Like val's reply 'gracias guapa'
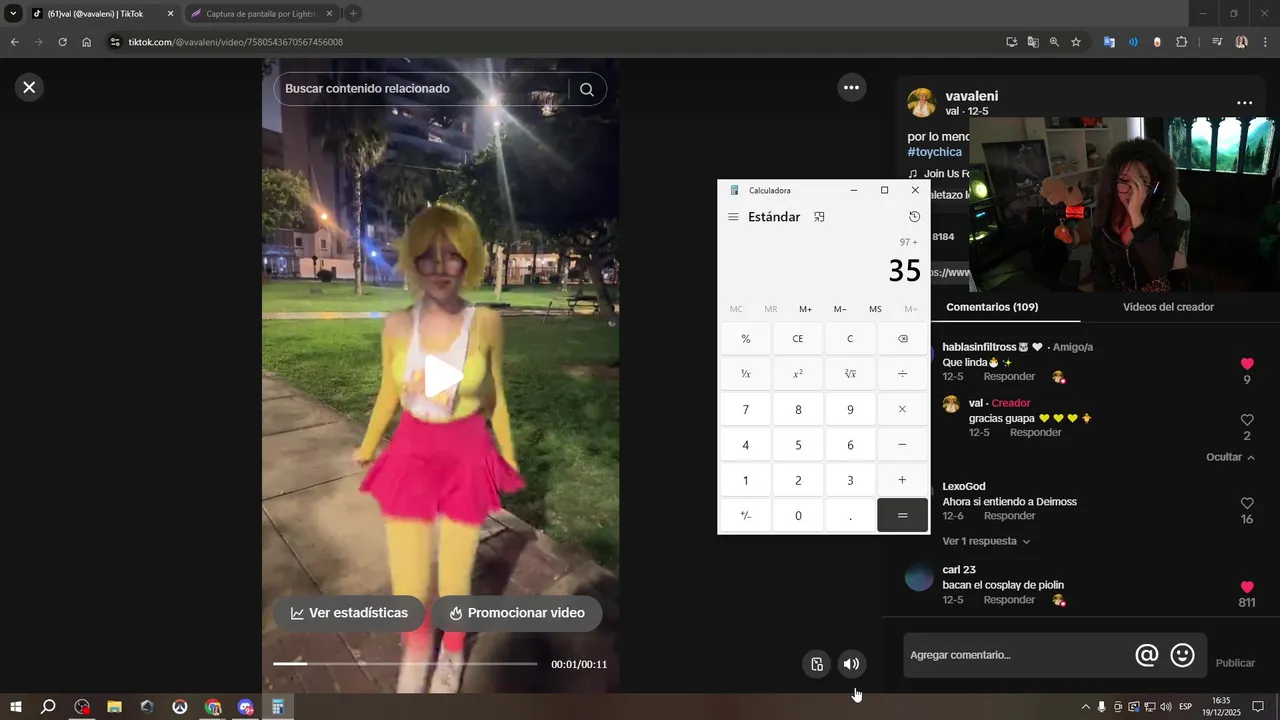Viewport: 1280px width, 720px height. [1247, 421]
